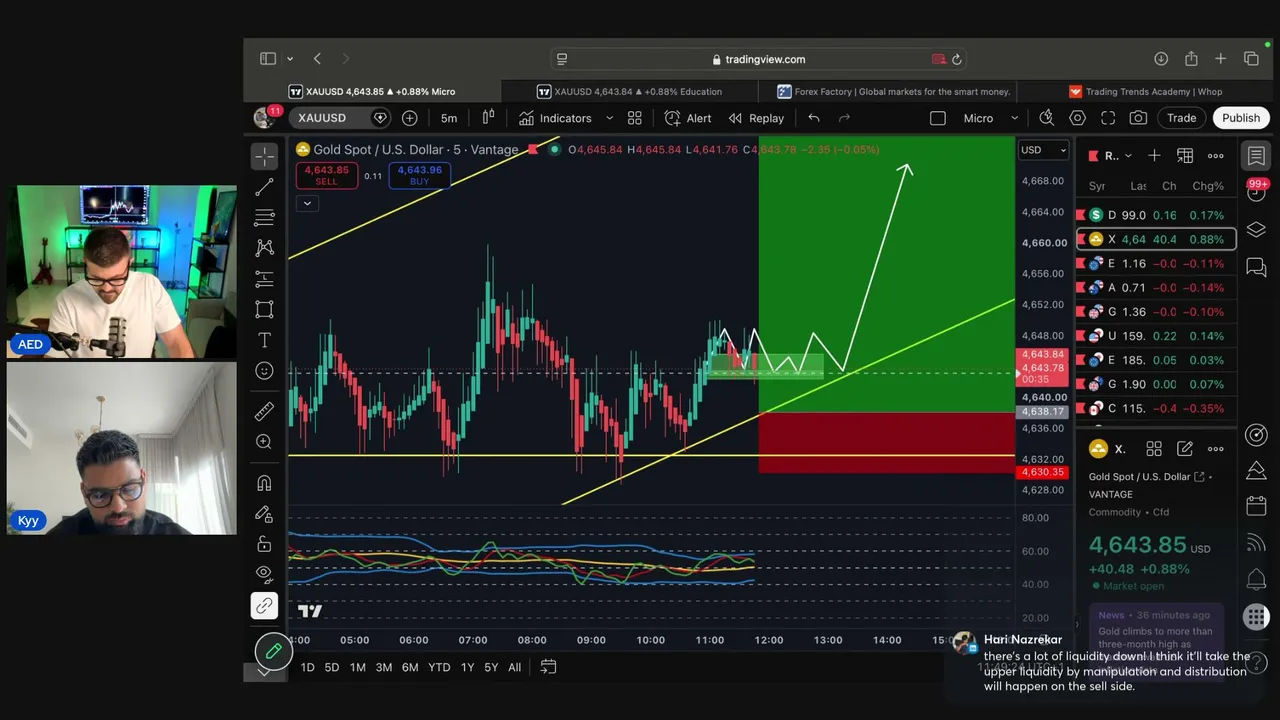Open the Trade panel button
Screen dimensions: 1280x720
[x=1181, y=118]
